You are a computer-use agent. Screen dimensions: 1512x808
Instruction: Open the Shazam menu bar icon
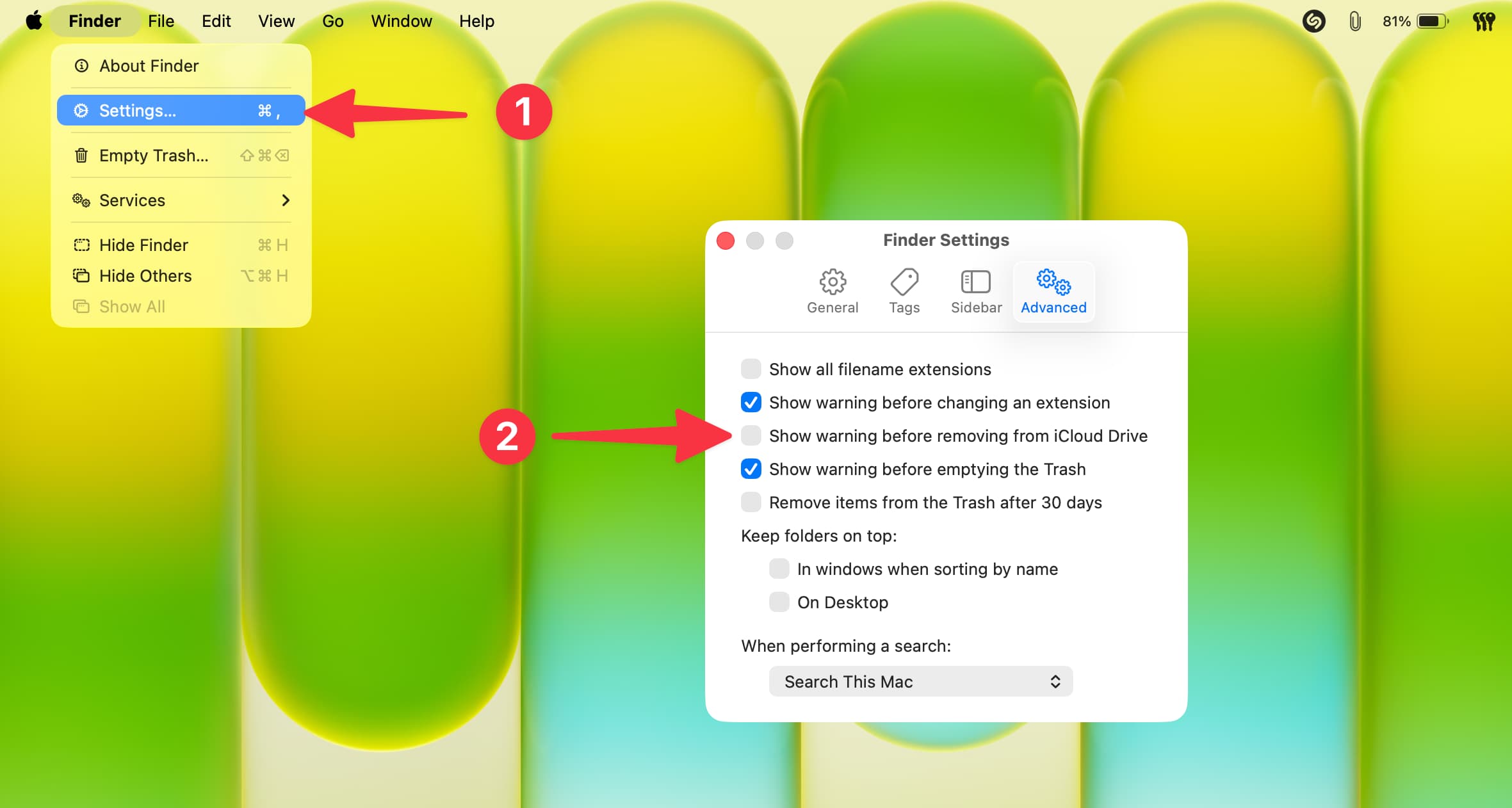[x=1313, y=21]
